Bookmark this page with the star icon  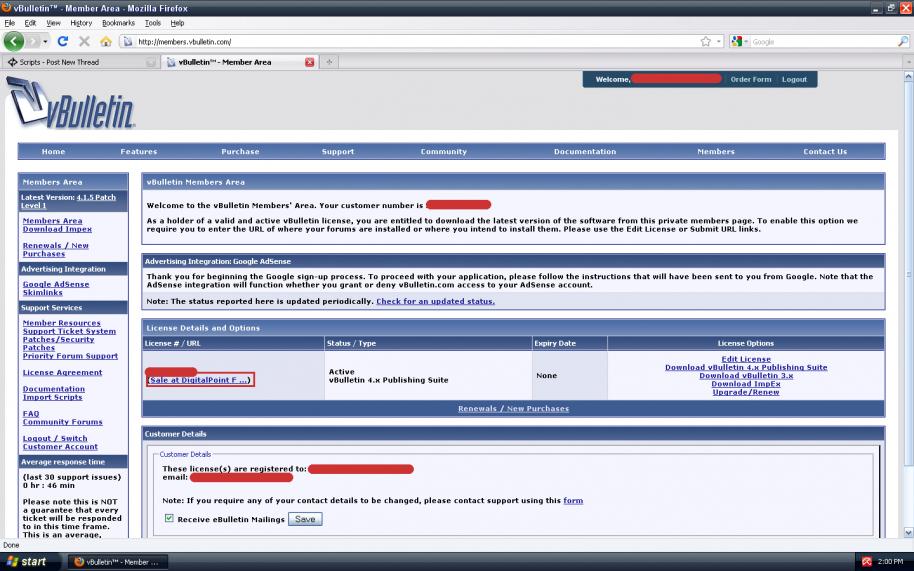705,41
